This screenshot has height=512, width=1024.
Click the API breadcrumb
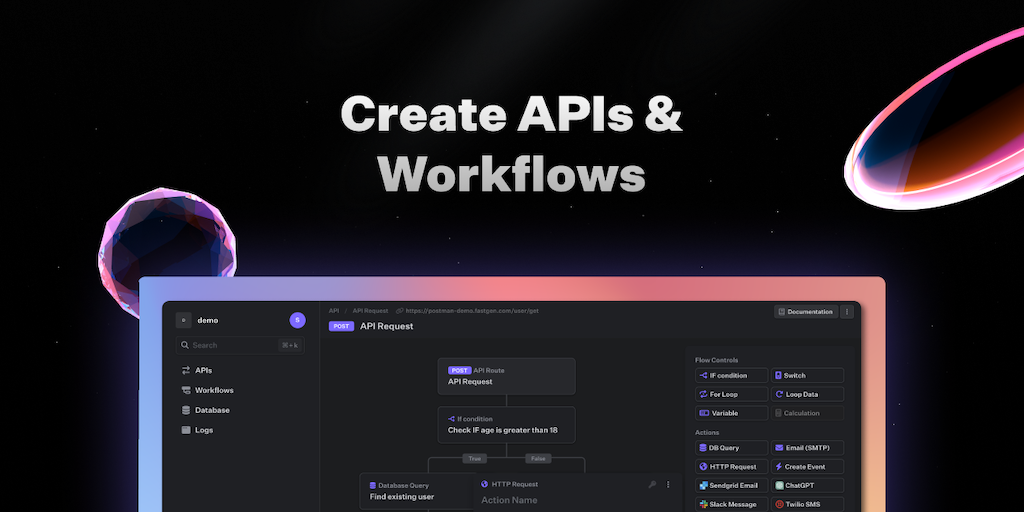click(x=334, y=311)
